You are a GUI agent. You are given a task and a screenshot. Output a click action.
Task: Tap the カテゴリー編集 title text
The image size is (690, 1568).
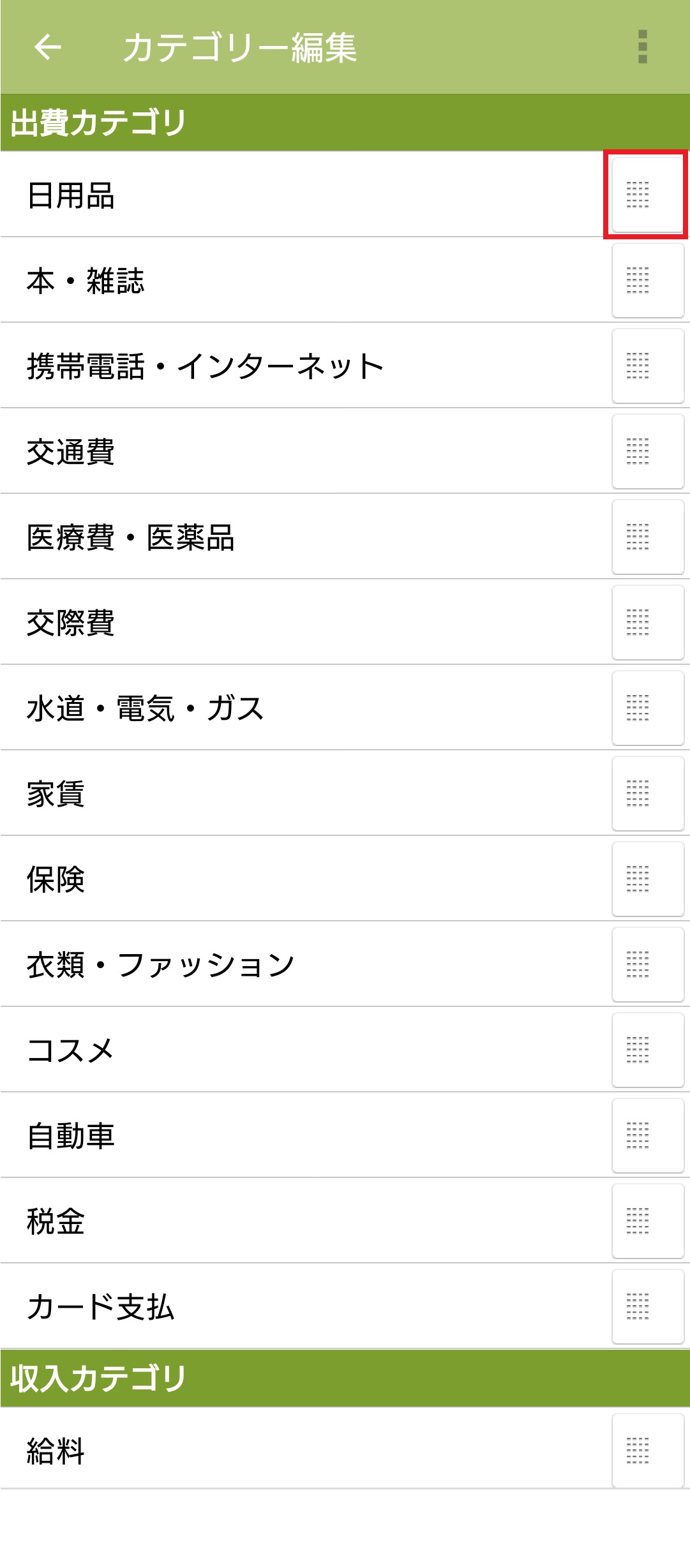point(240,47)
